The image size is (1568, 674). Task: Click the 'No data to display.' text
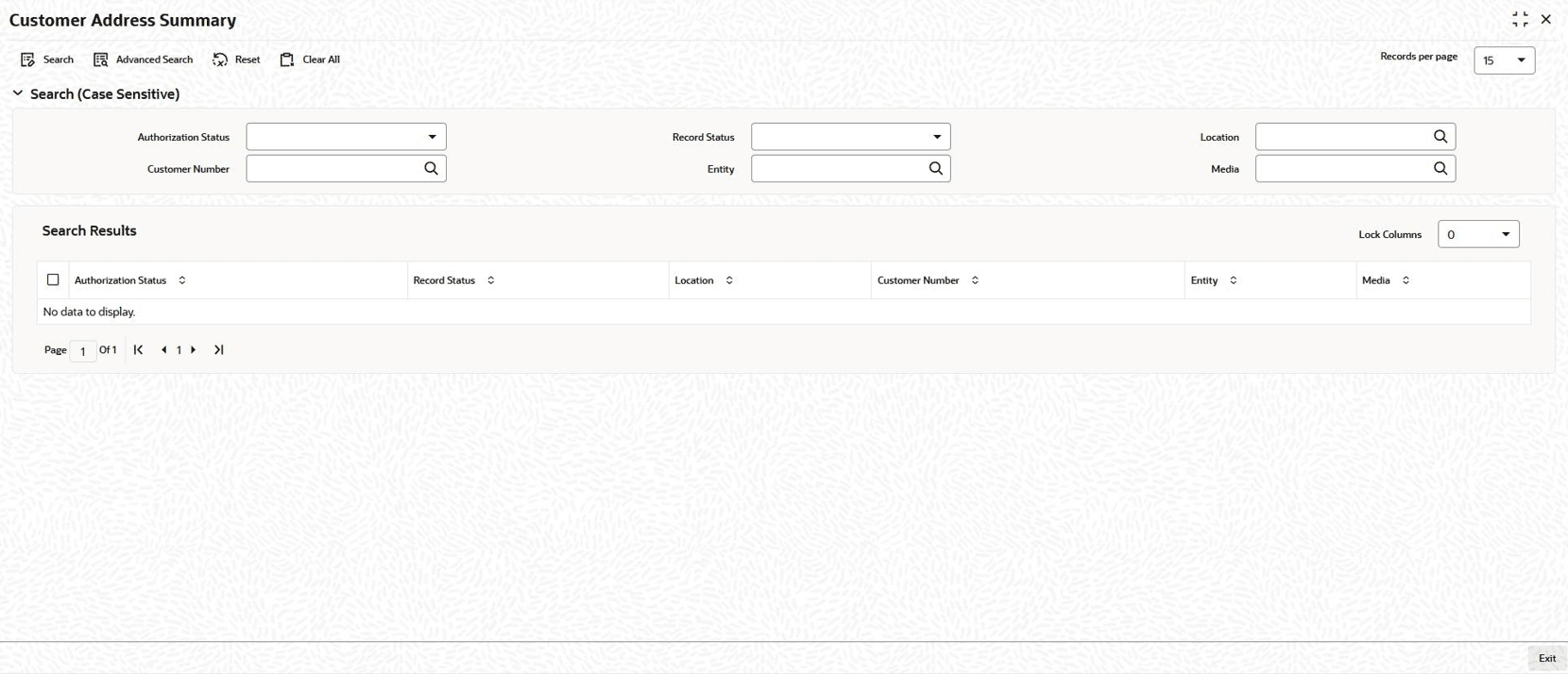(x=89, y=312)
